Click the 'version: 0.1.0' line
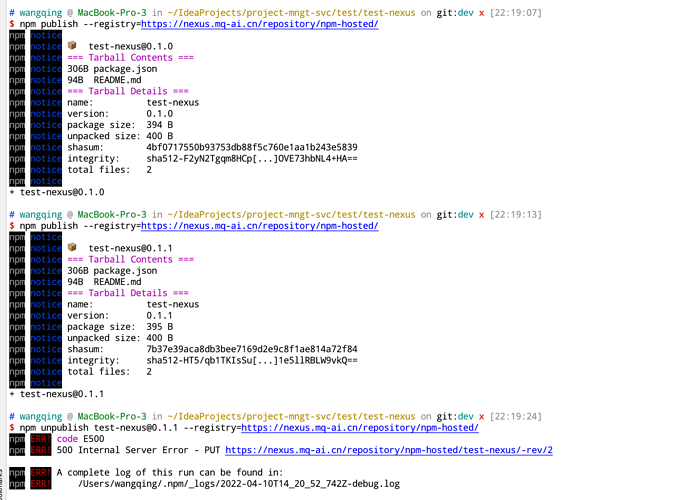The height and width of the screenshot is (500, 684). tap(120, 114)
